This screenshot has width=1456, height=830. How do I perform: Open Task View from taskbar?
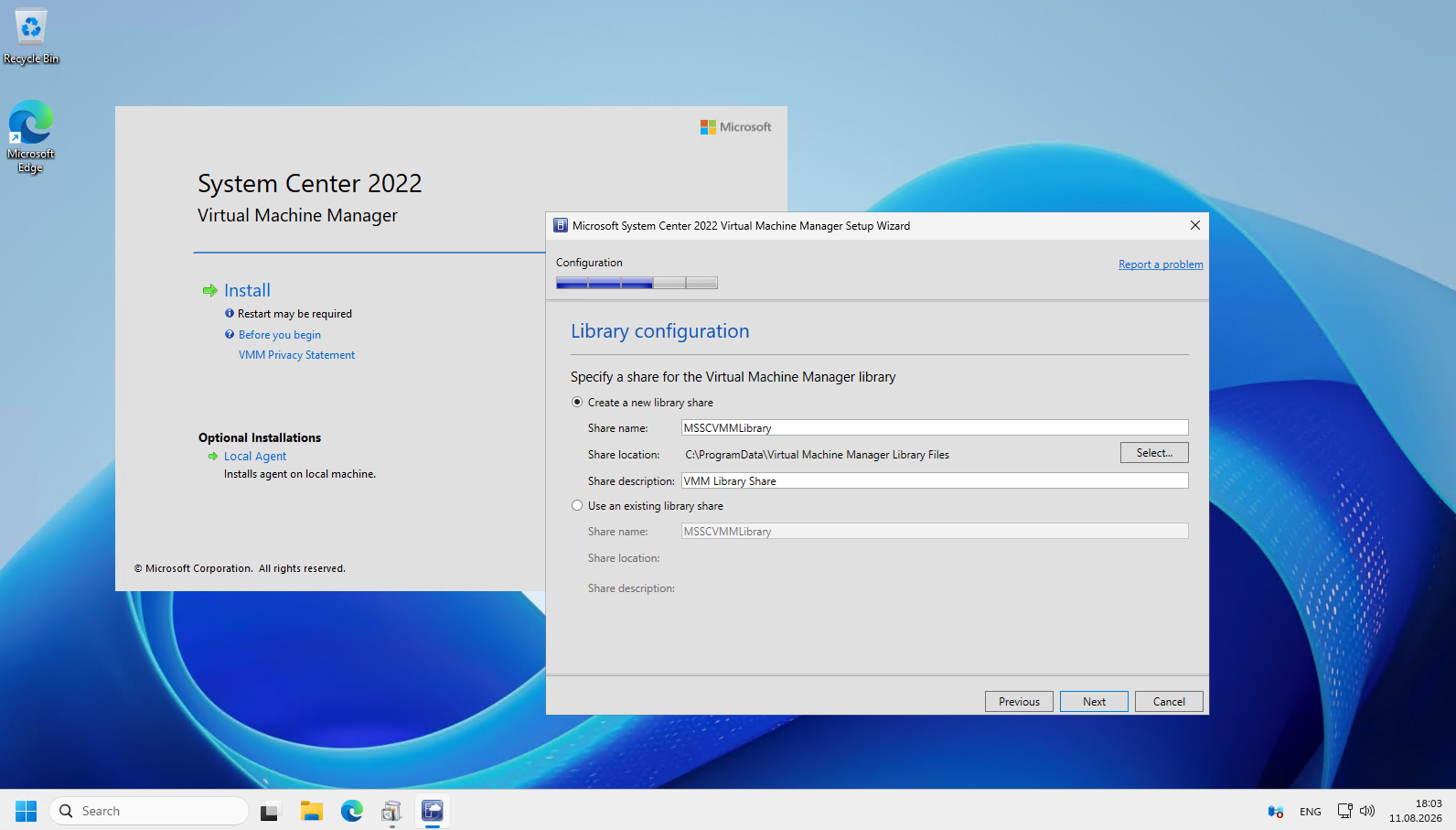[x=270, y=811]
